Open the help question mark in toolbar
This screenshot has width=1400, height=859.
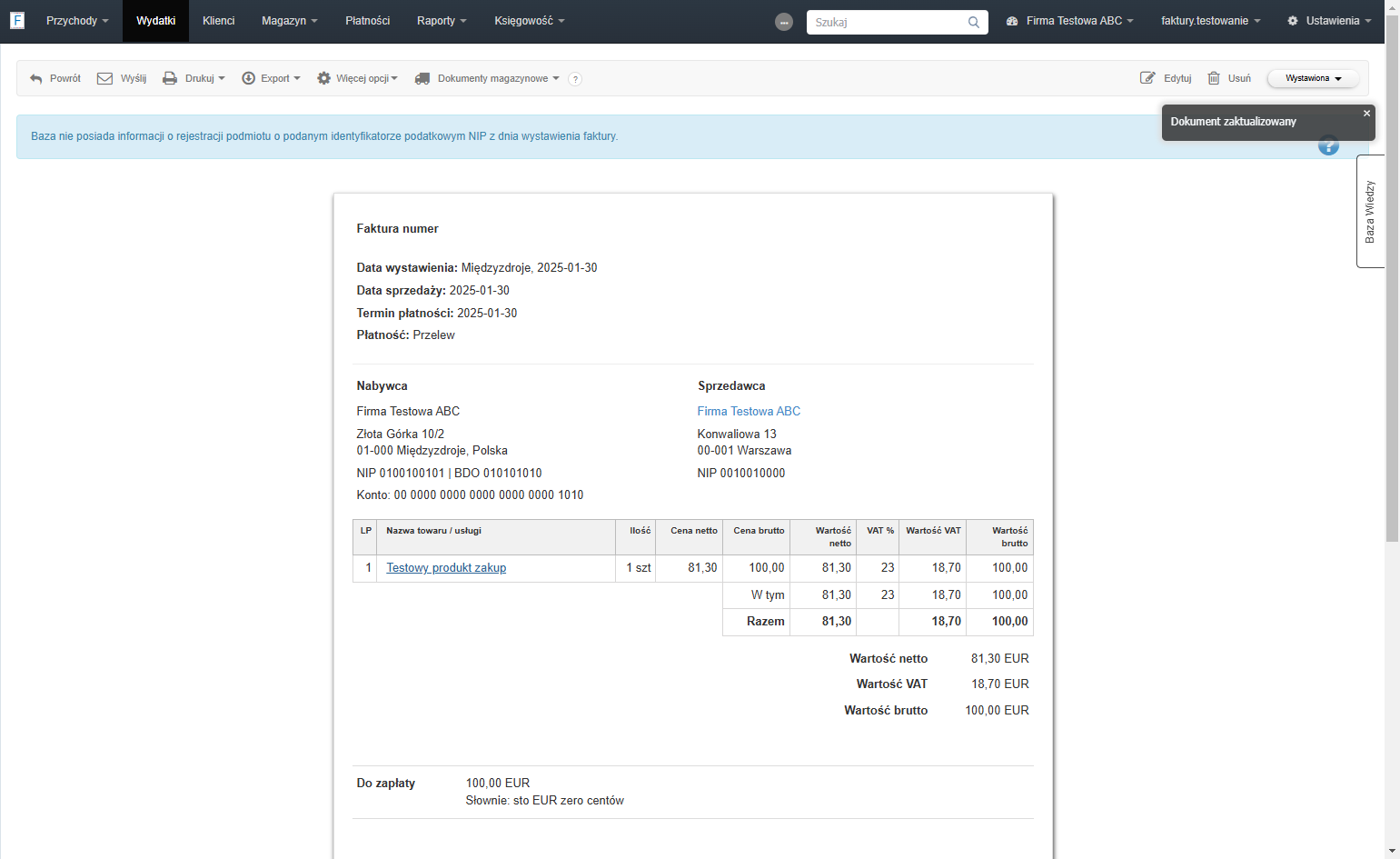point(575,79)
